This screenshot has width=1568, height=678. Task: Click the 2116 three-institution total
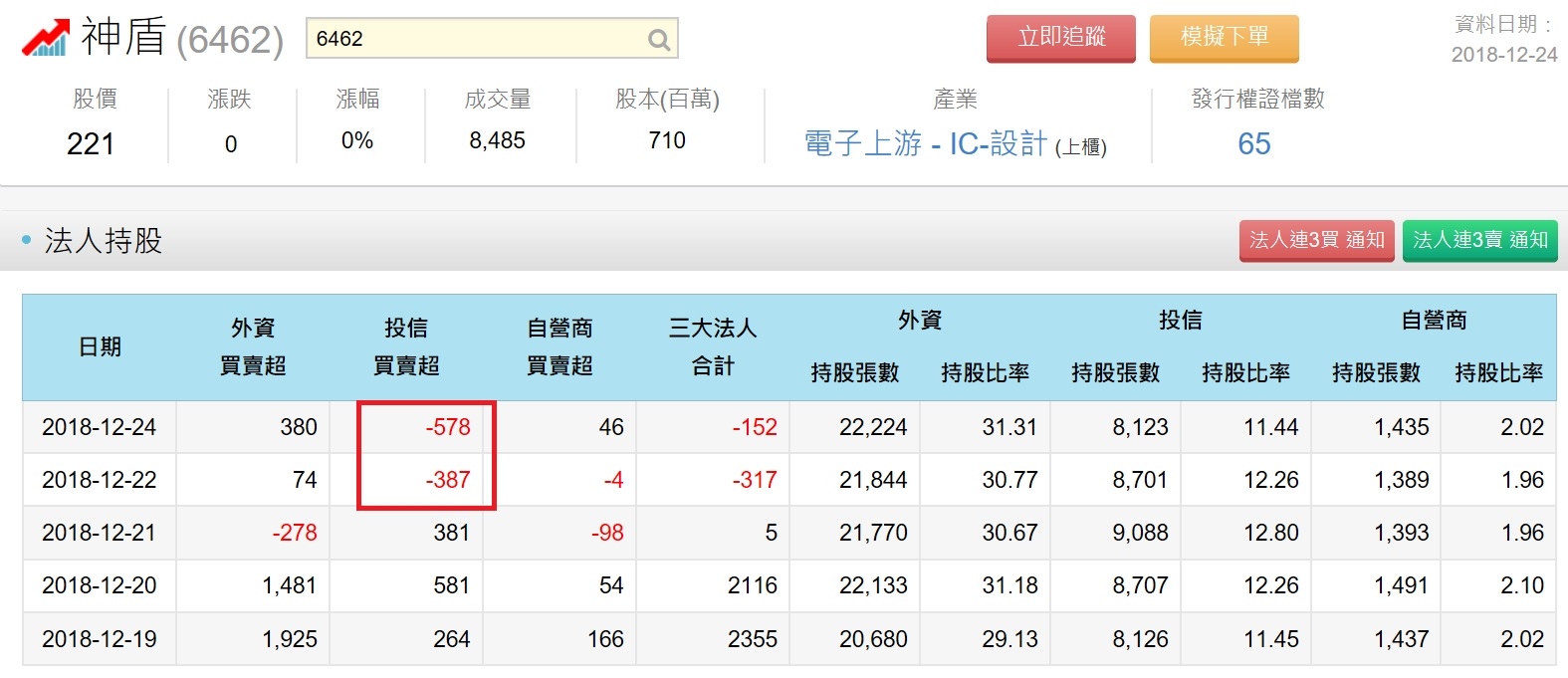753,585
